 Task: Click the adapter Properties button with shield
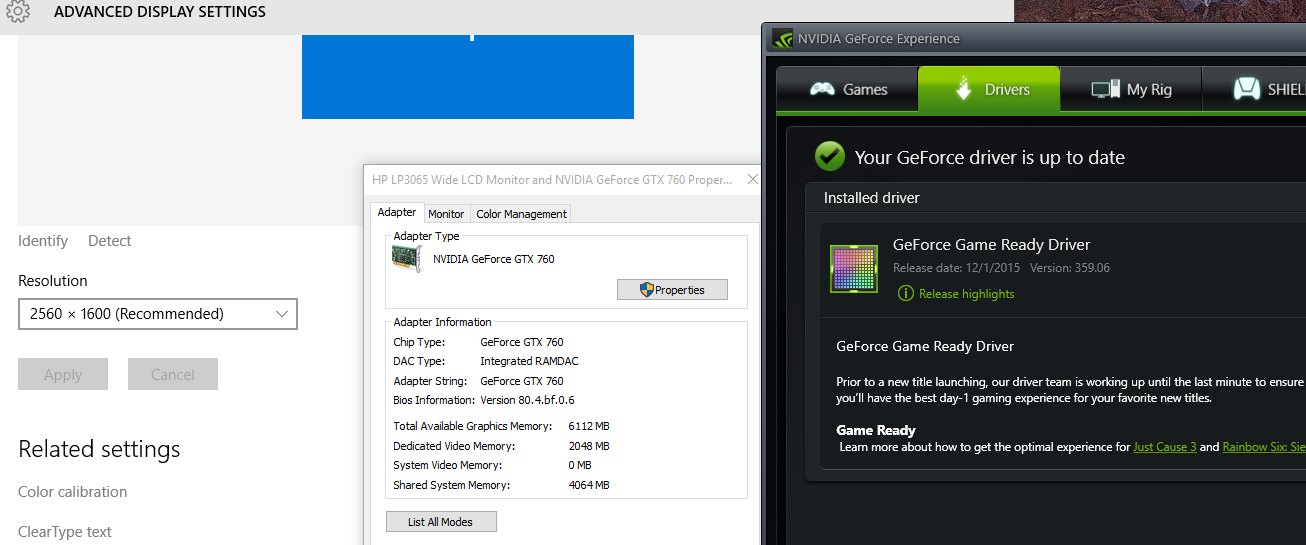tap(672, 290)
